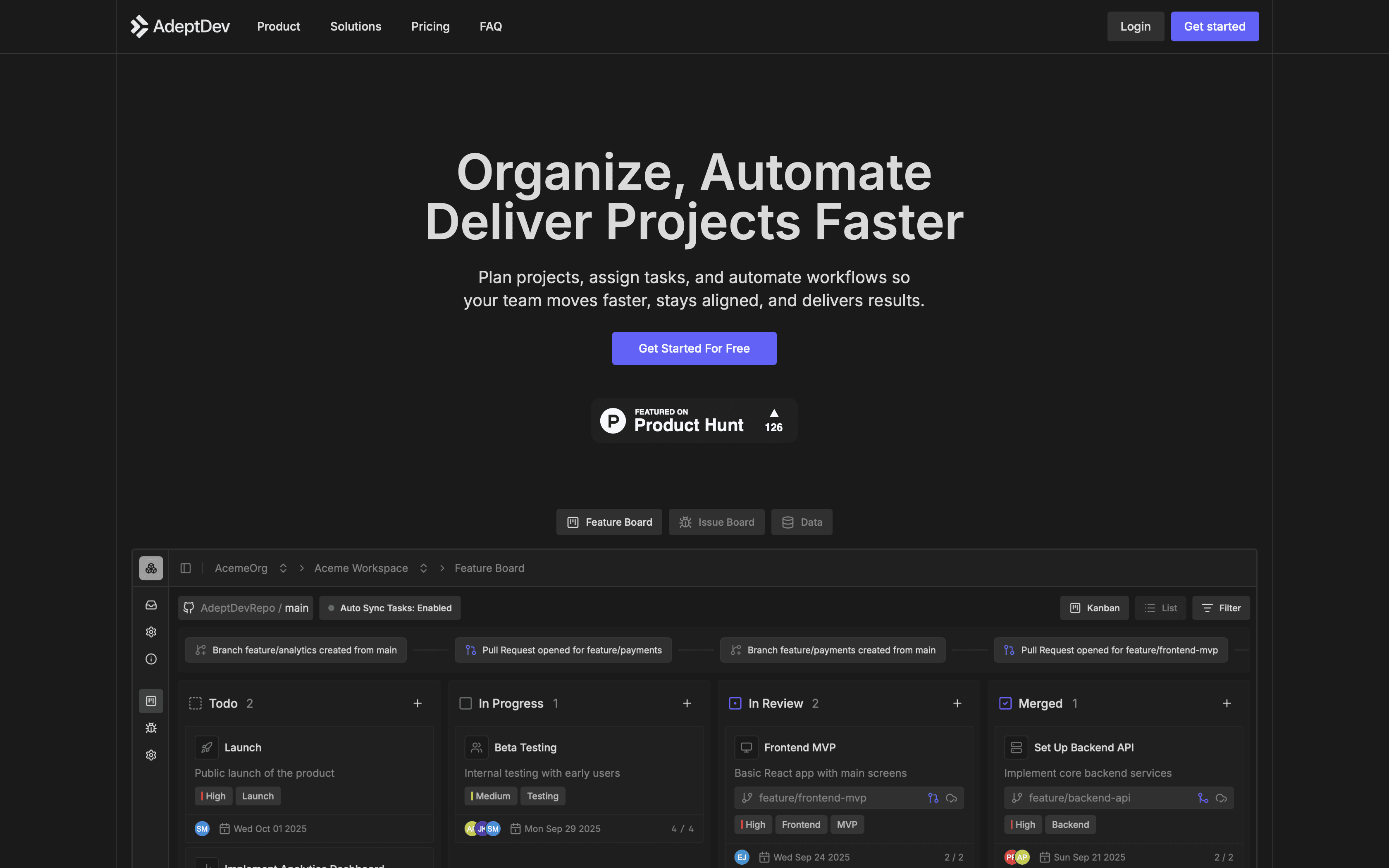
Task: Open the bug issues sidebar icon
Action: click(151, 728)
